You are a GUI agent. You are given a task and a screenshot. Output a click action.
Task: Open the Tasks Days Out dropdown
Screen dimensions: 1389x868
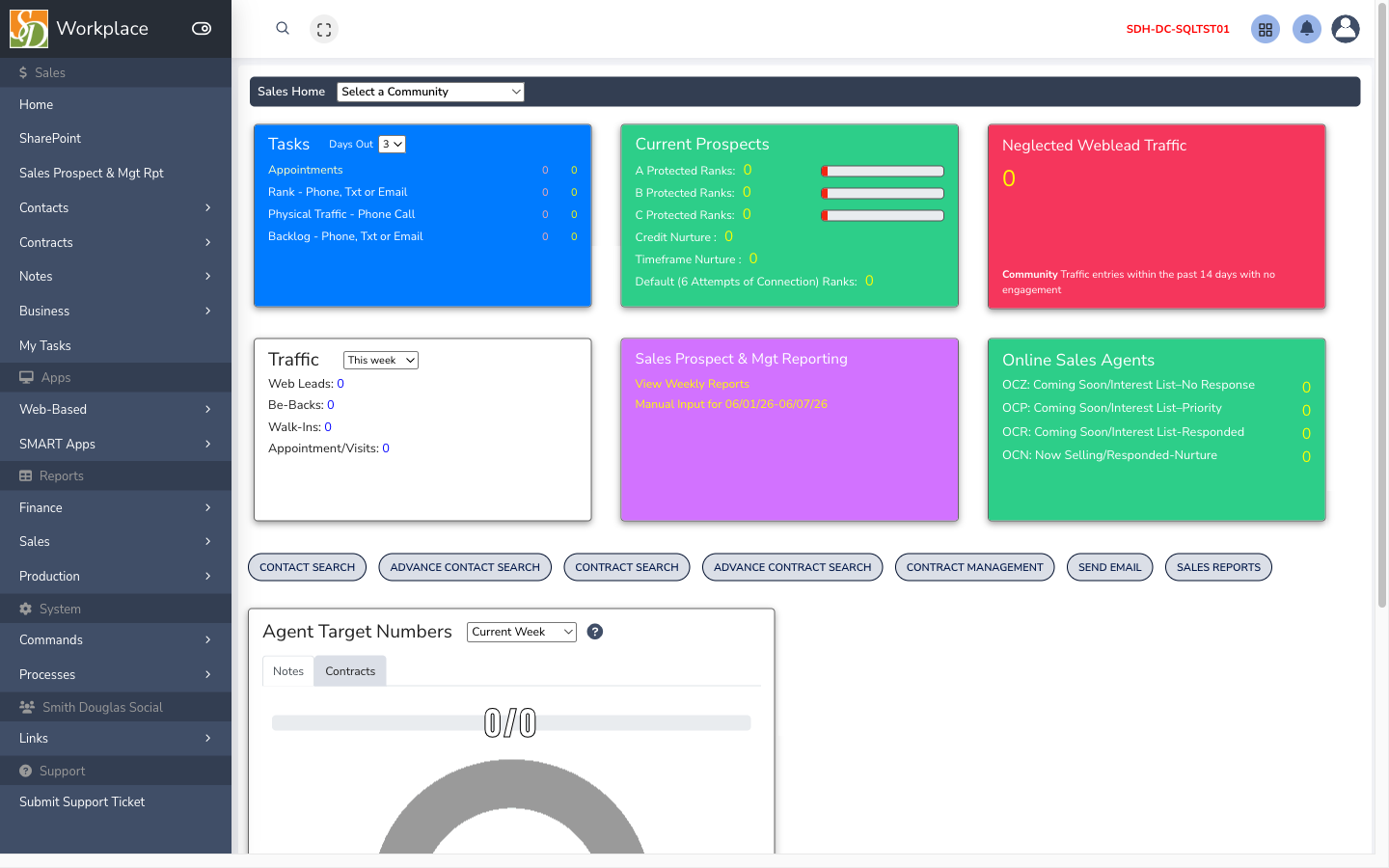pyautogui.click(x=392, y=145)
